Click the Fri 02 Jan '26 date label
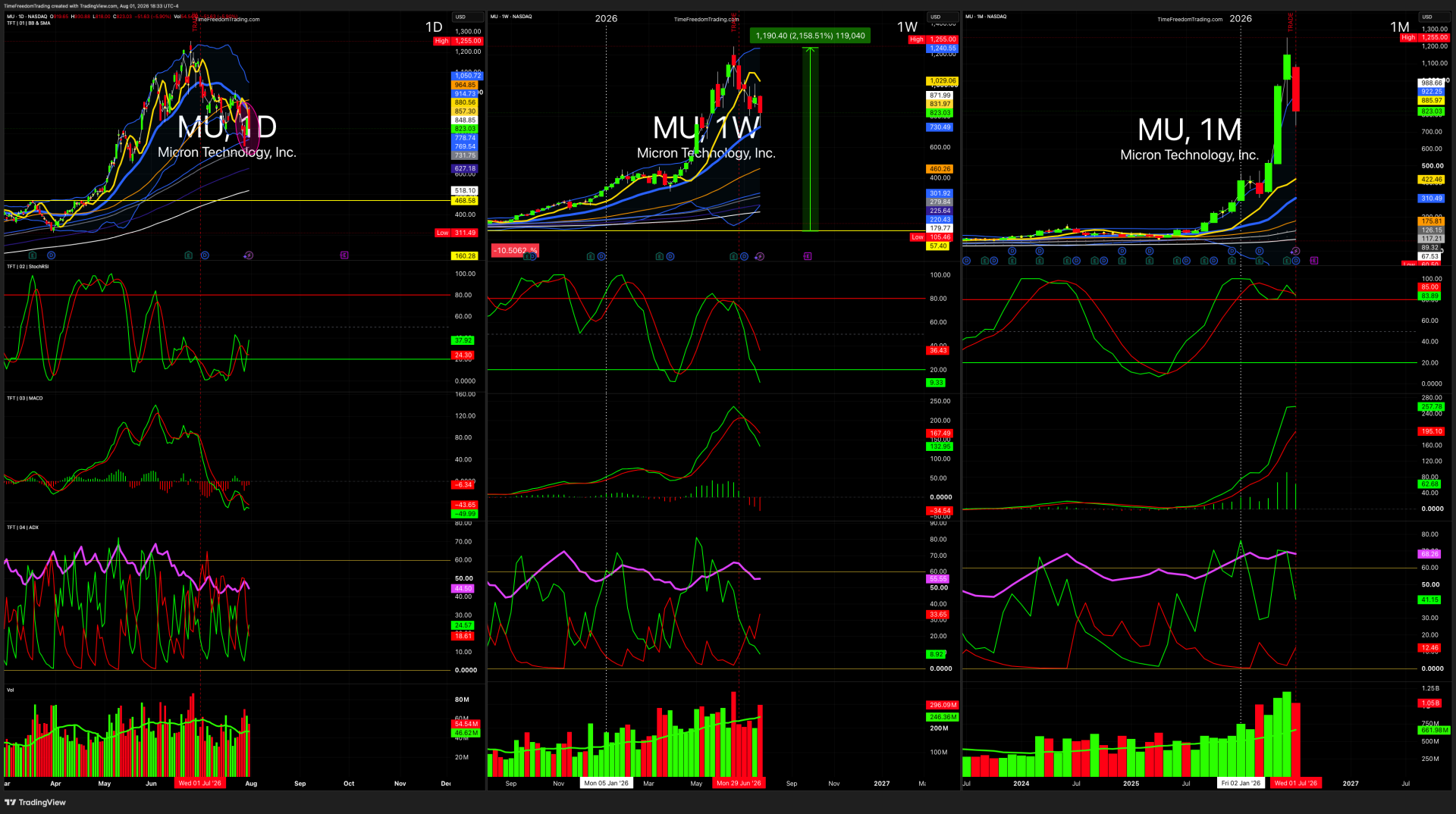Image resolution: width=1456 pixels, height=814 pixels. [1241, 784]
